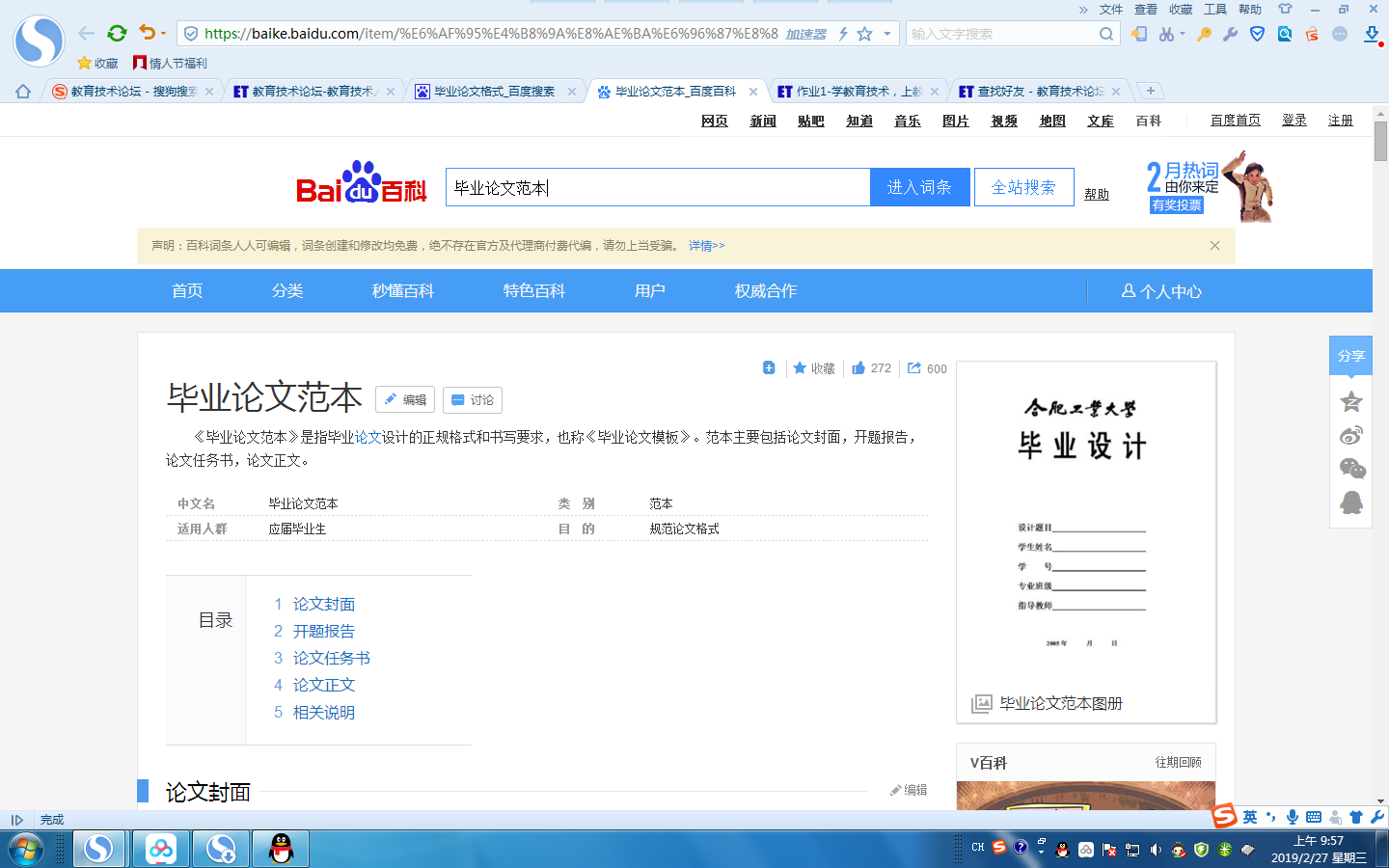Image resolution: width=1389 pixels, height=868 pixels.
Task: Open 秒懂百科 in the blue nav bar
Action: click(x=403, y=290)
